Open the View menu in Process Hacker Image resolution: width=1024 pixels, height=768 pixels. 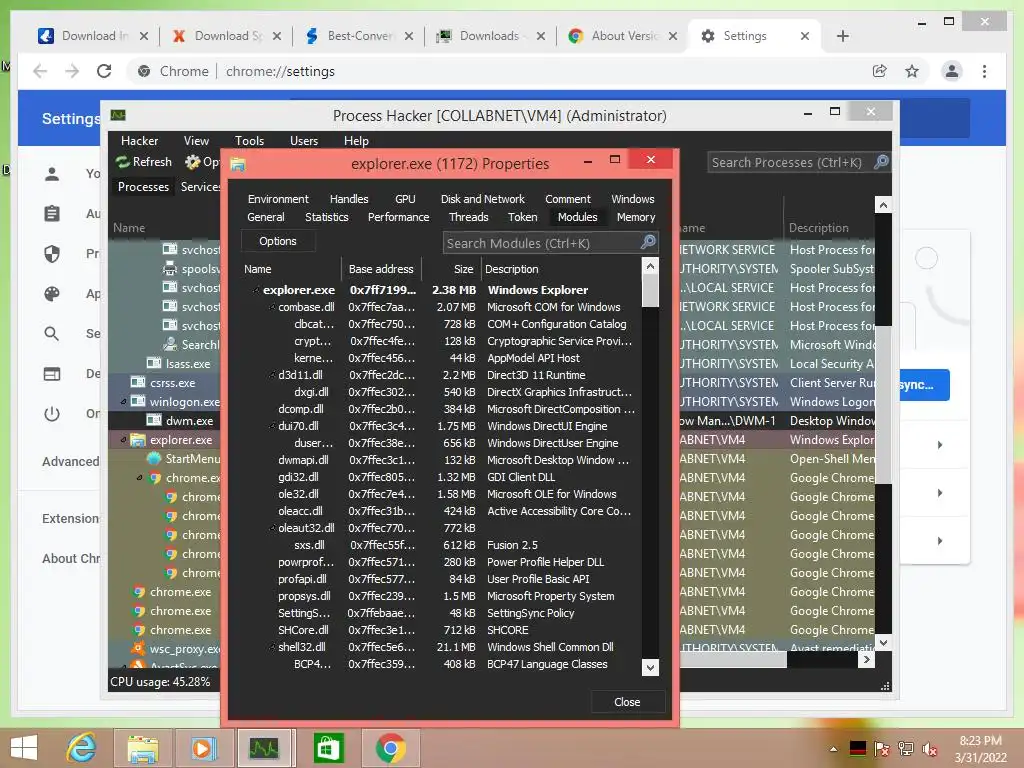(196, 141)
